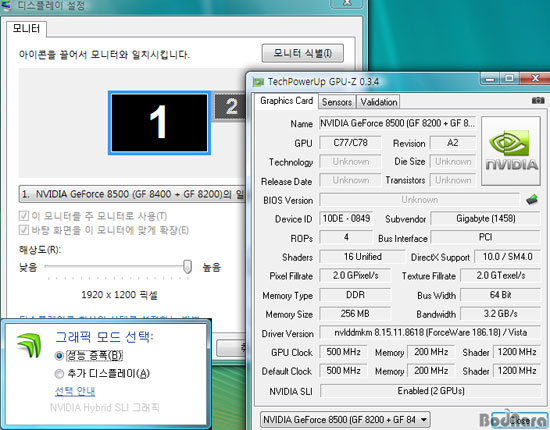Select monitor 1 thumbnail
The height and width of the screenshot is (430, 550).
159,123
